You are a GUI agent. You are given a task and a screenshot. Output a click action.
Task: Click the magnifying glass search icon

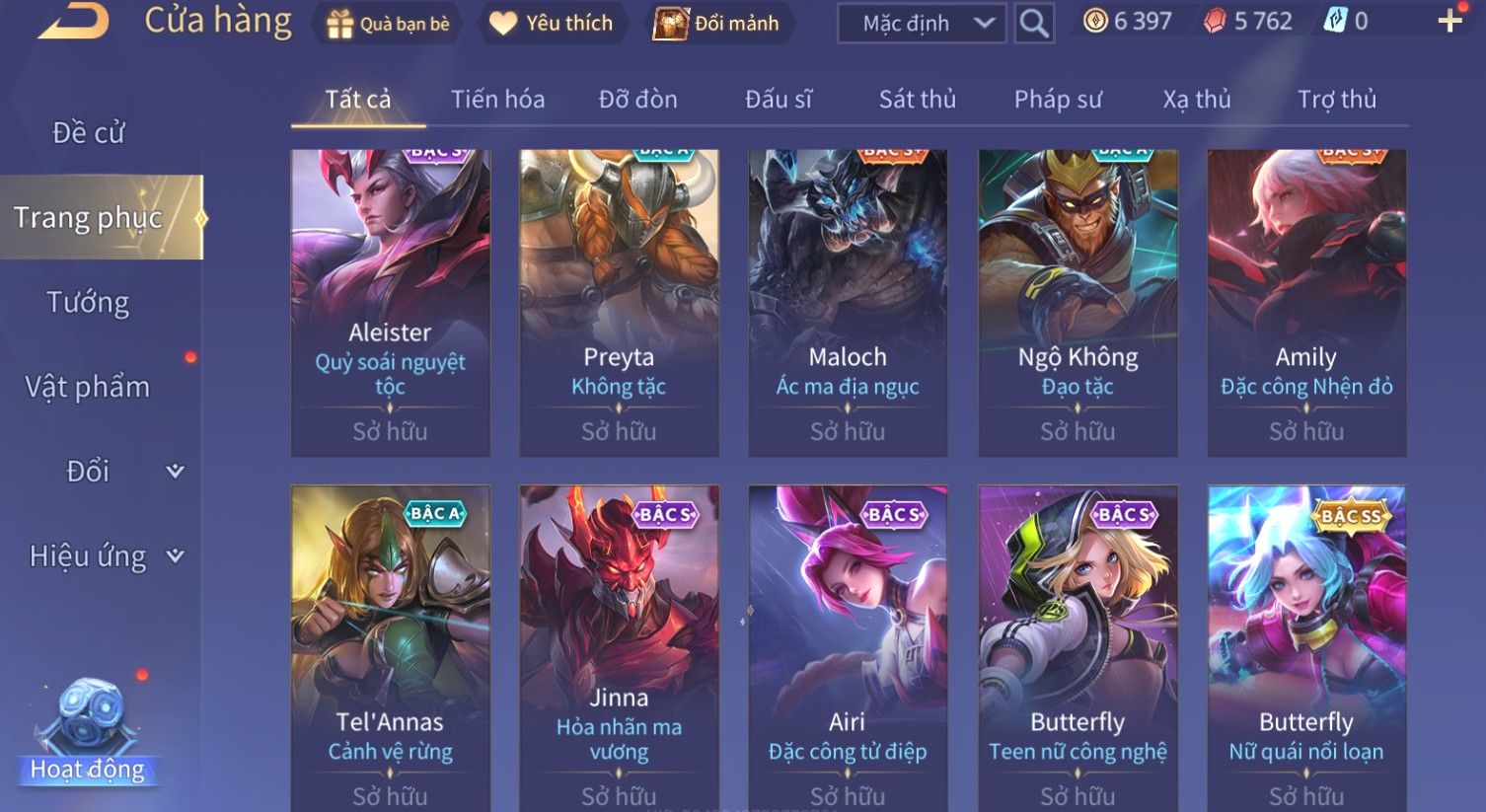point(1033,23)
